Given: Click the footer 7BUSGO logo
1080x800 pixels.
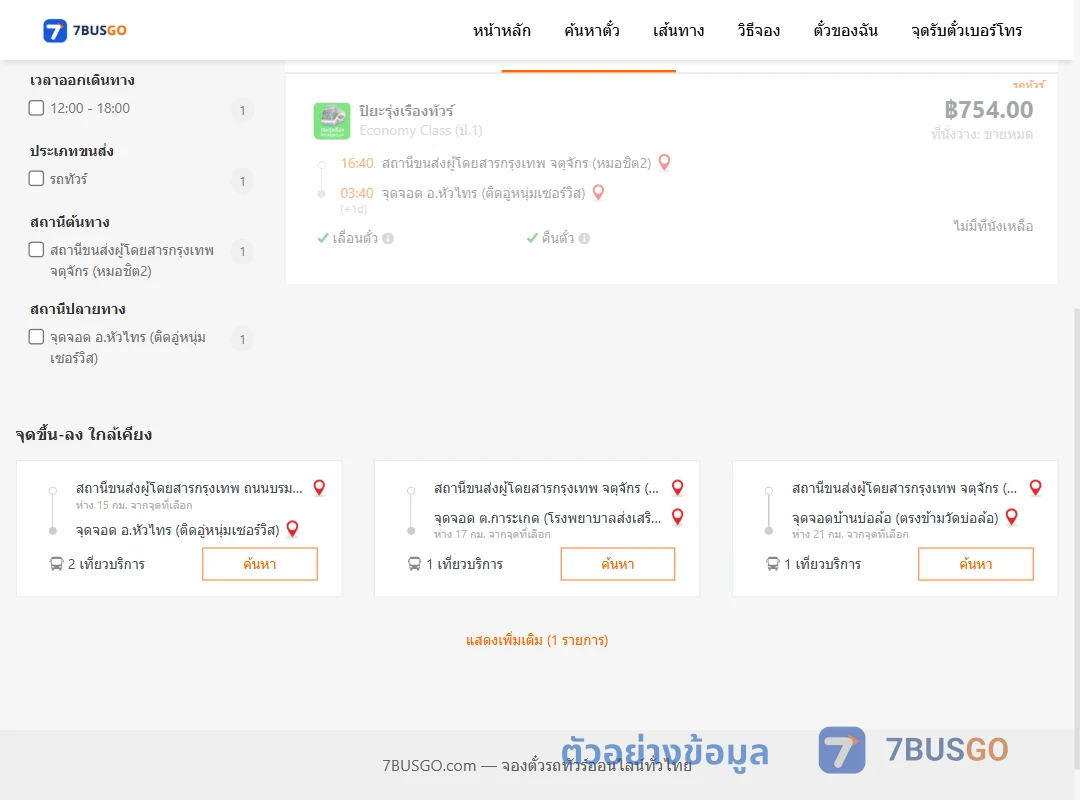Looking at the screenshot, I should tap(913, 750).
